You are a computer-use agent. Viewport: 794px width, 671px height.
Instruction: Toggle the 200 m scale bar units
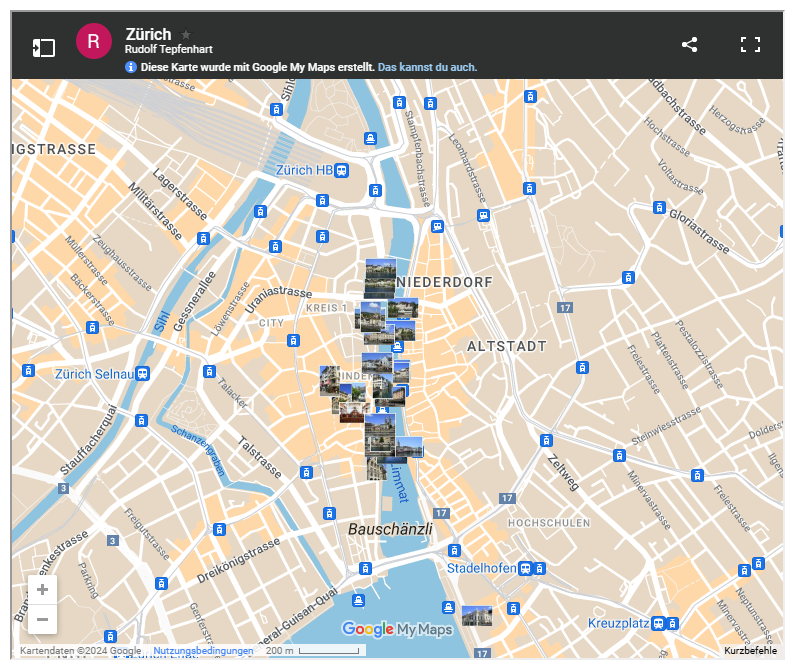tap(312, 651)
